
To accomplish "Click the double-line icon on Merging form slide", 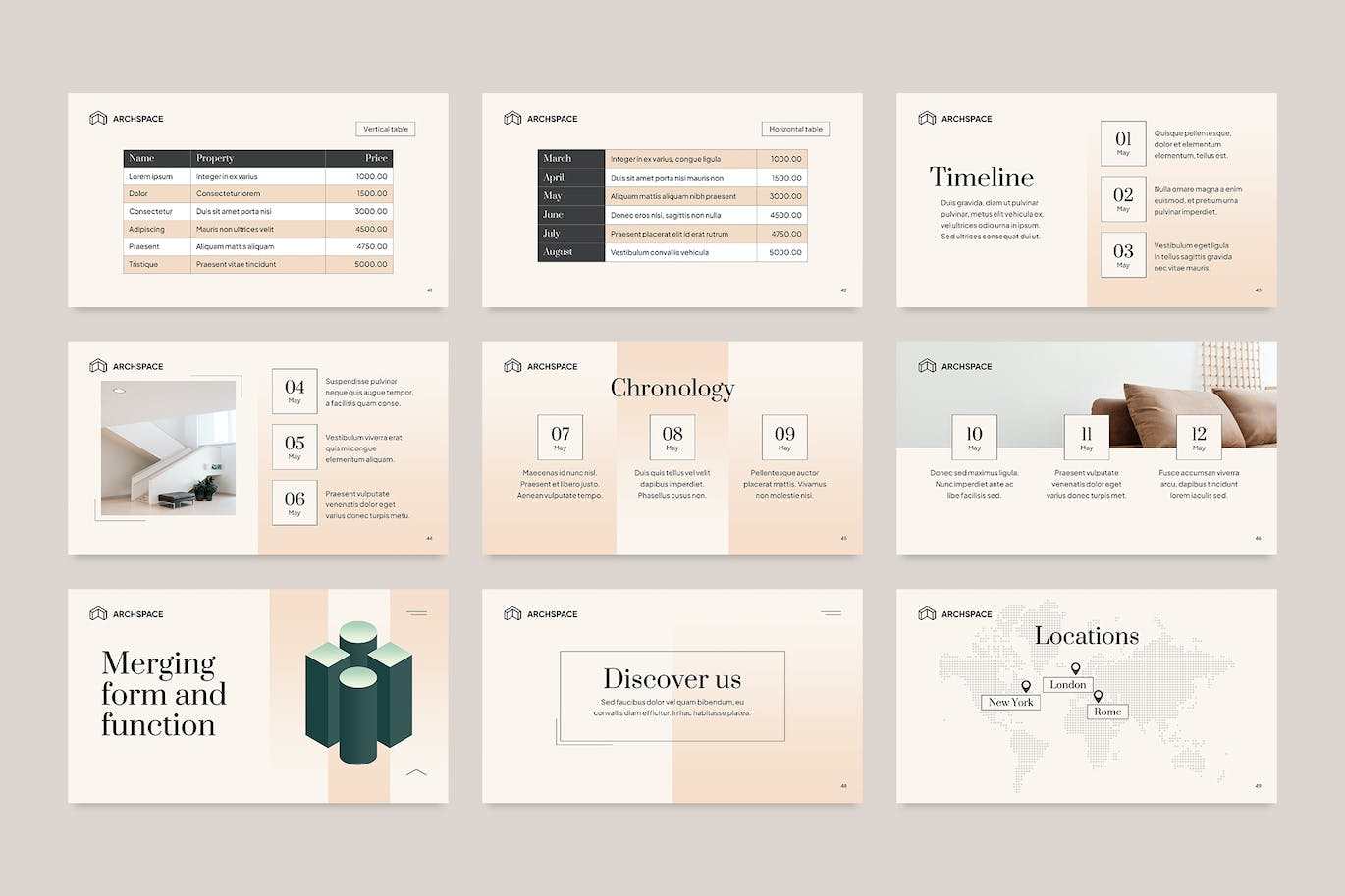I will (416, 613).
